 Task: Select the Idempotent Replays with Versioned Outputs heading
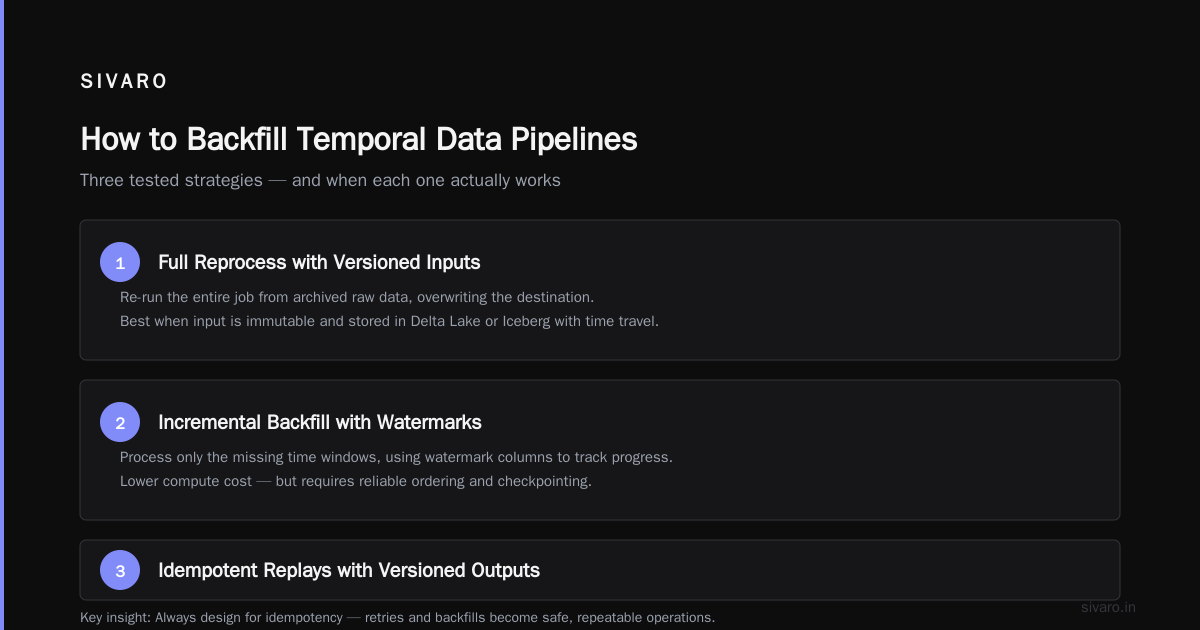349,570
